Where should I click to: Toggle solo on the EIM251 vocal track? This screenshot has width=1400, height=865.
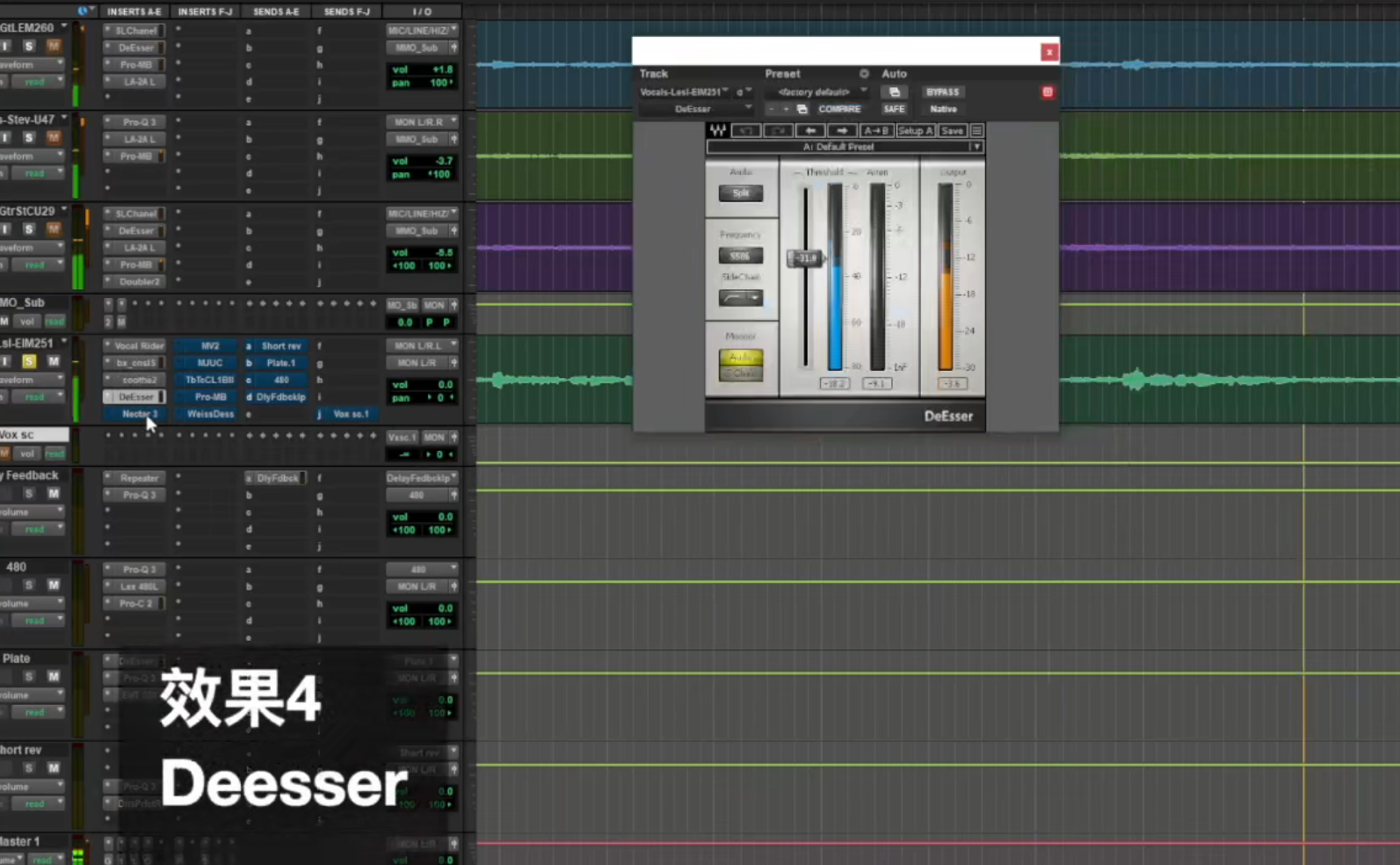pos(29,361)
